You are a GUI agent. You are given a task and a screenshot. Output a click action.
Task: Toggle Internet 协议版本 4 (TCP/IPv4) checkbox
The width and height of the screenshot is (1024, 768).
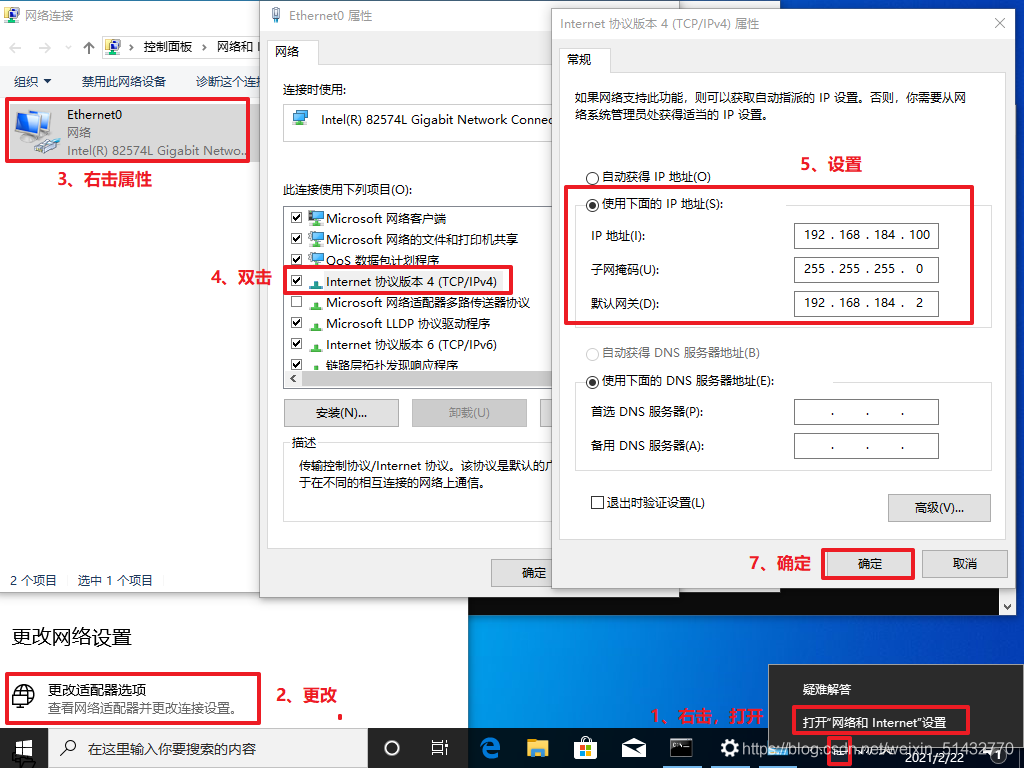[x=296, y=281]
